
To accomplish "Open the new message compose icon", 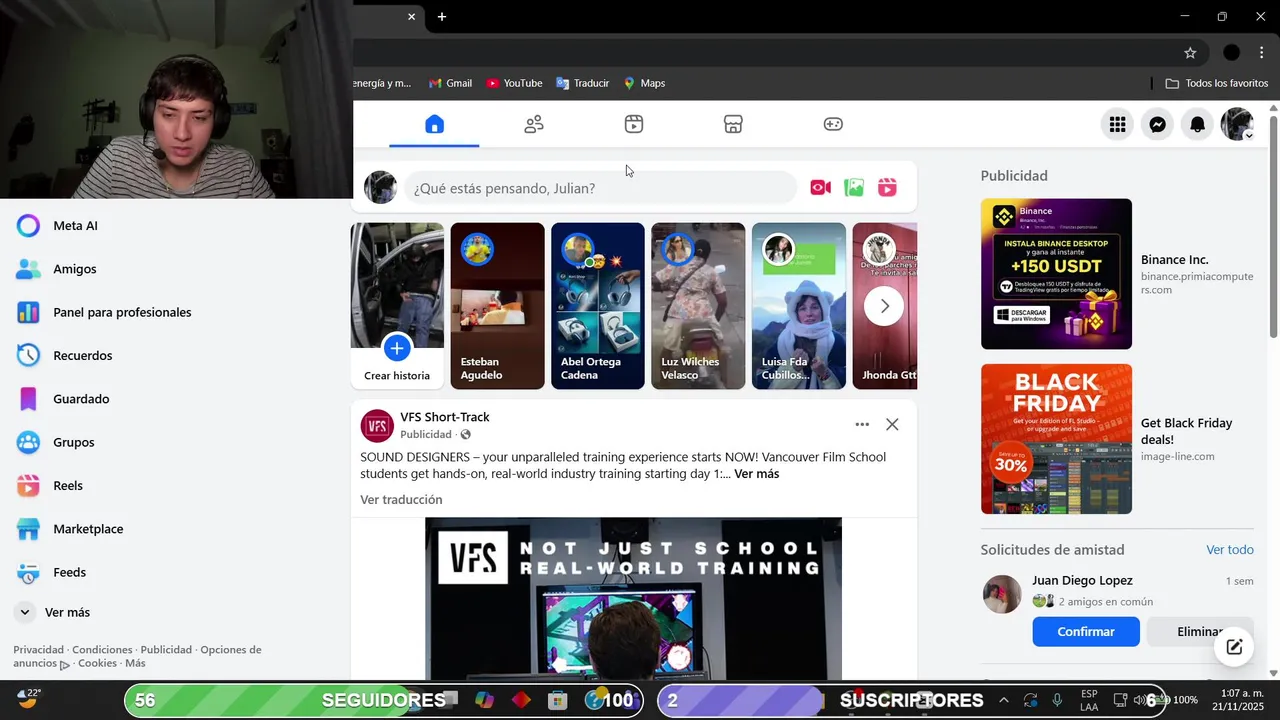I will (1234, 647).
